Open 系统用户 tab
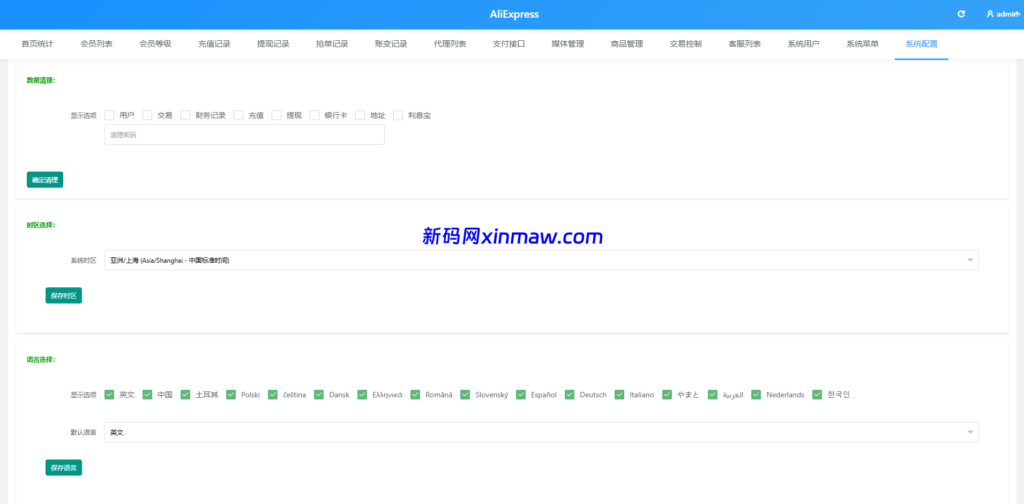1024x504 pixels. 803,44
